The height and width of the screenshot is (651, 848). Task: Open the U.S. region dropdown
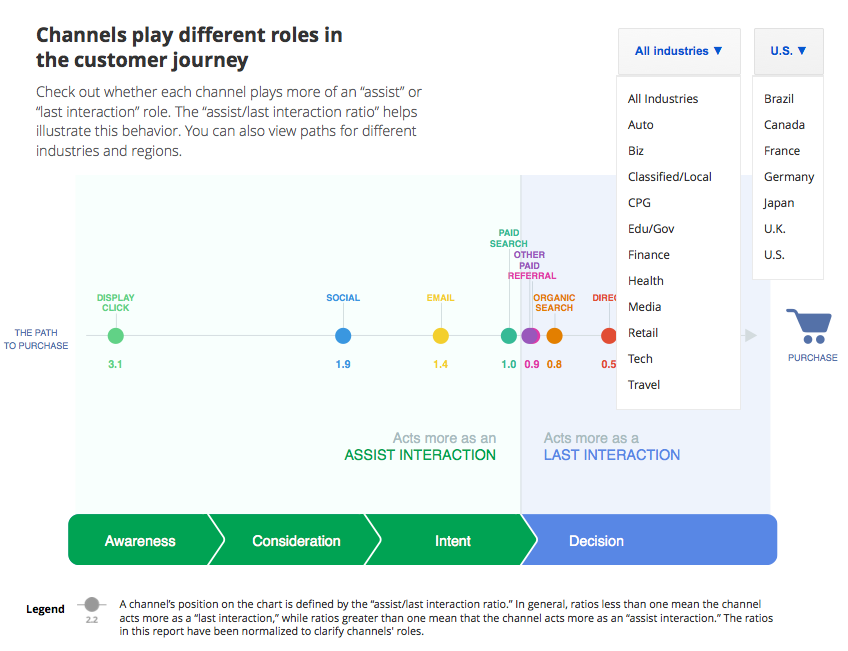(788, 51)
